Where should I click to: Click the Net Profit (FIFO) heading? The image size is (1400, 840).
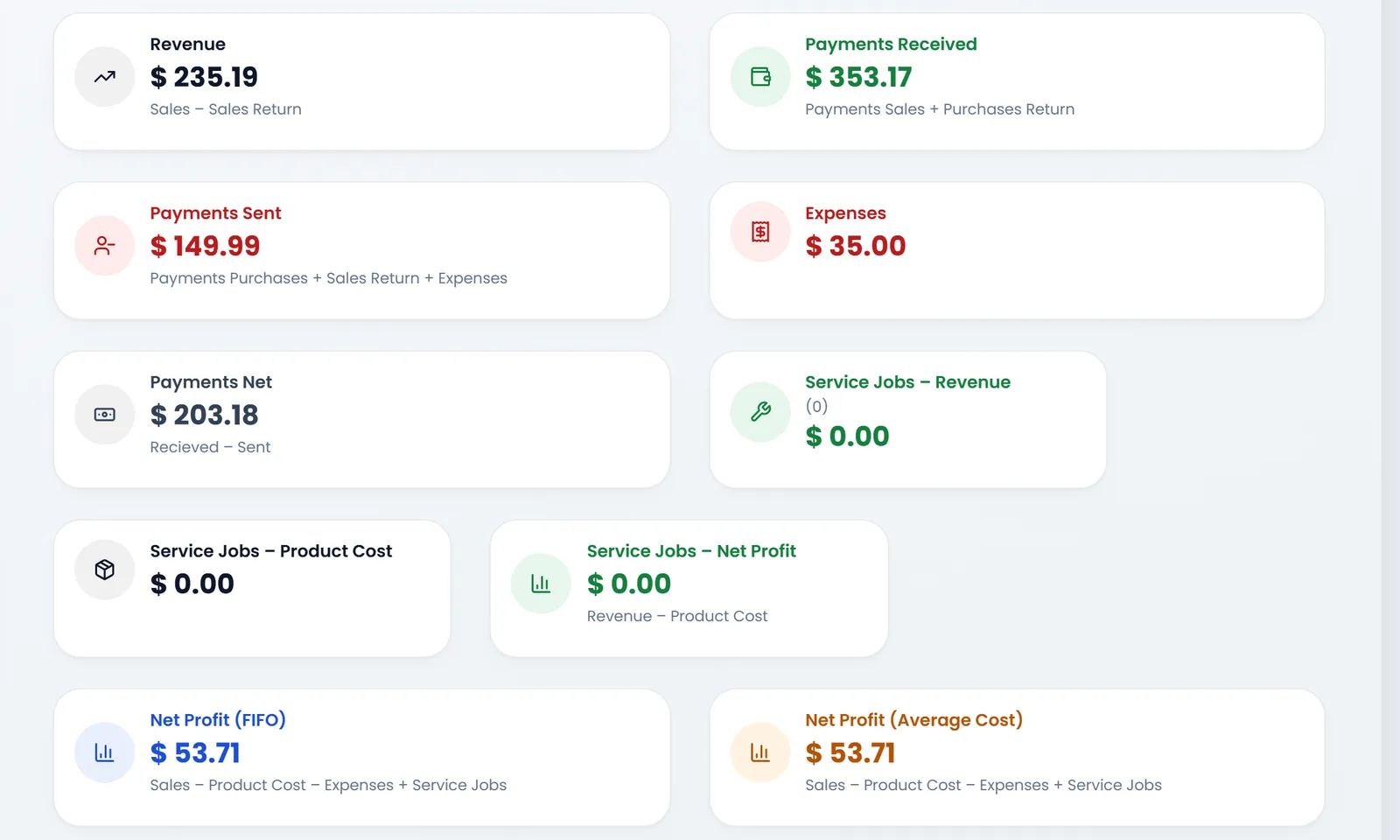[218, 720]
